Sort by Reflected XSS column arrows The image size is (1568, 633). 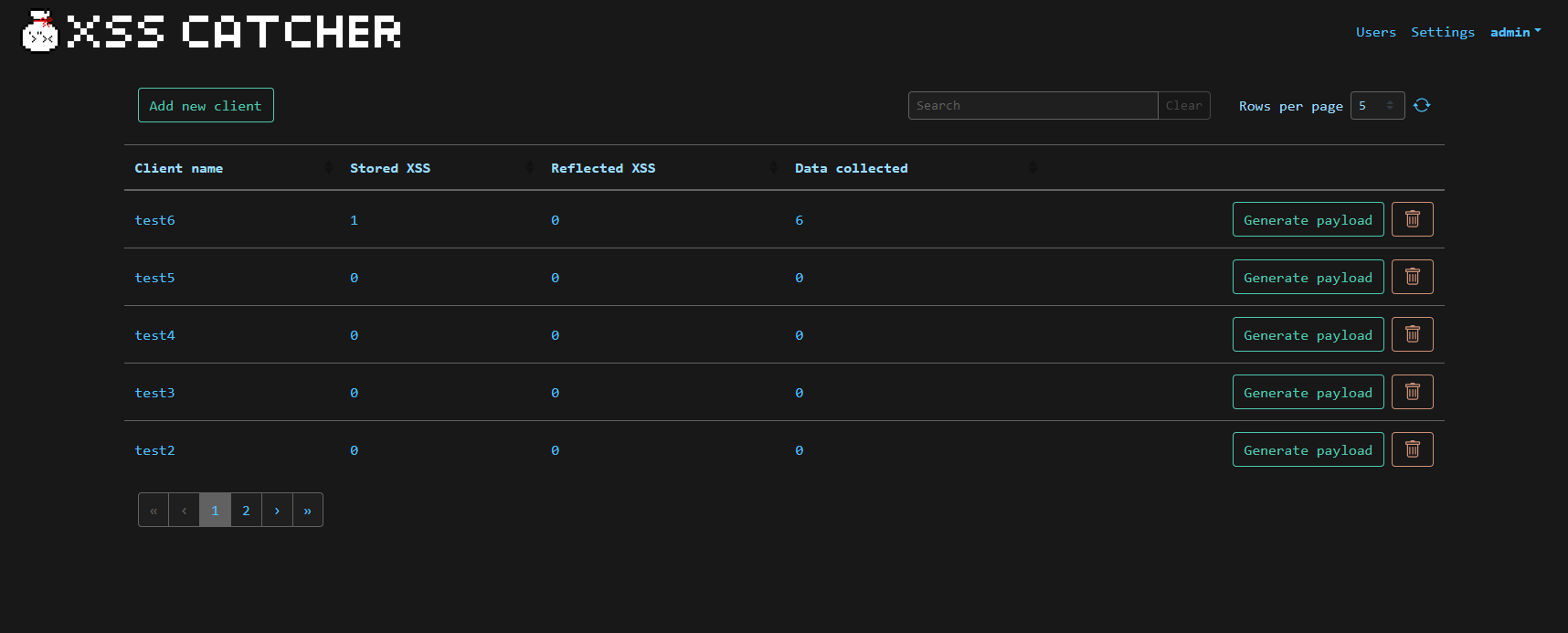[774, 168]
